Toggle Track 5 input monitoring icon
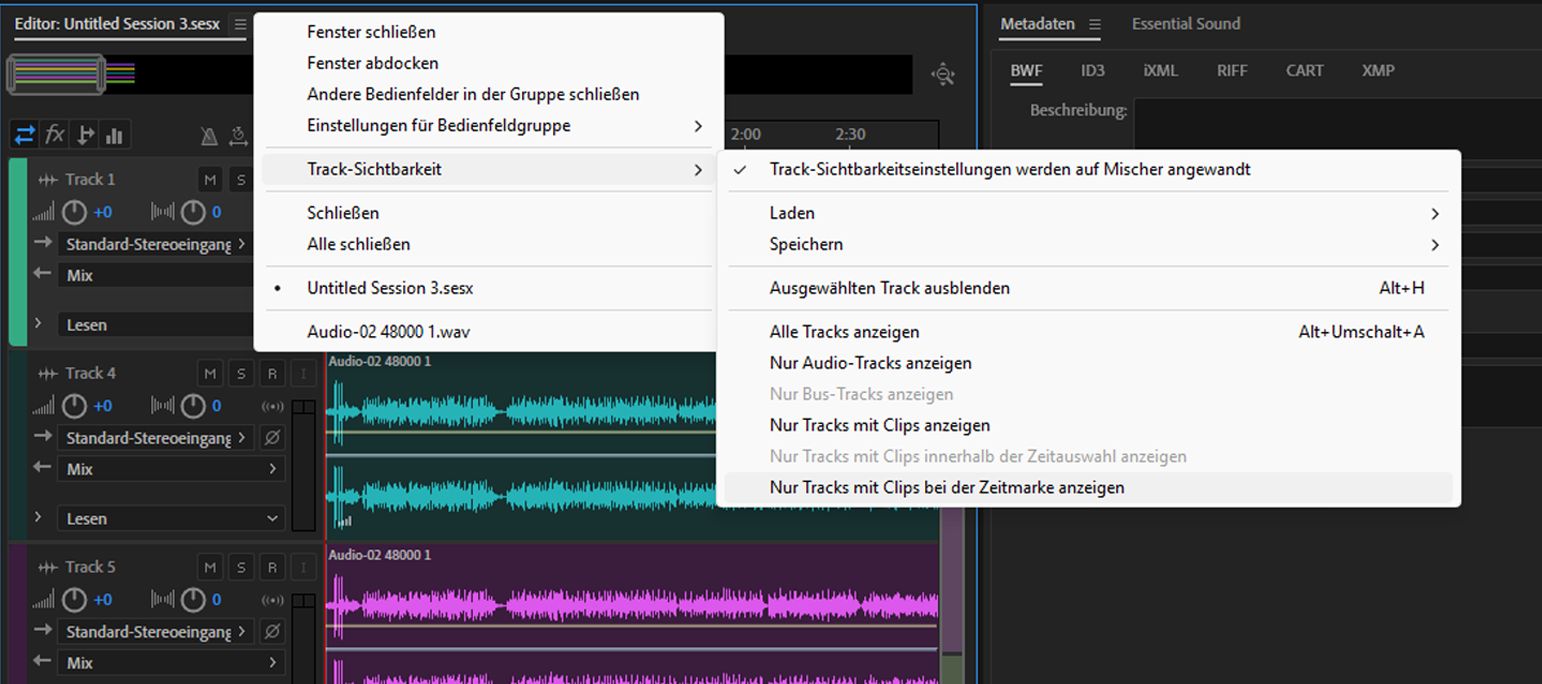The width and height of the screenshot is (1542, 684). point(272,600)
